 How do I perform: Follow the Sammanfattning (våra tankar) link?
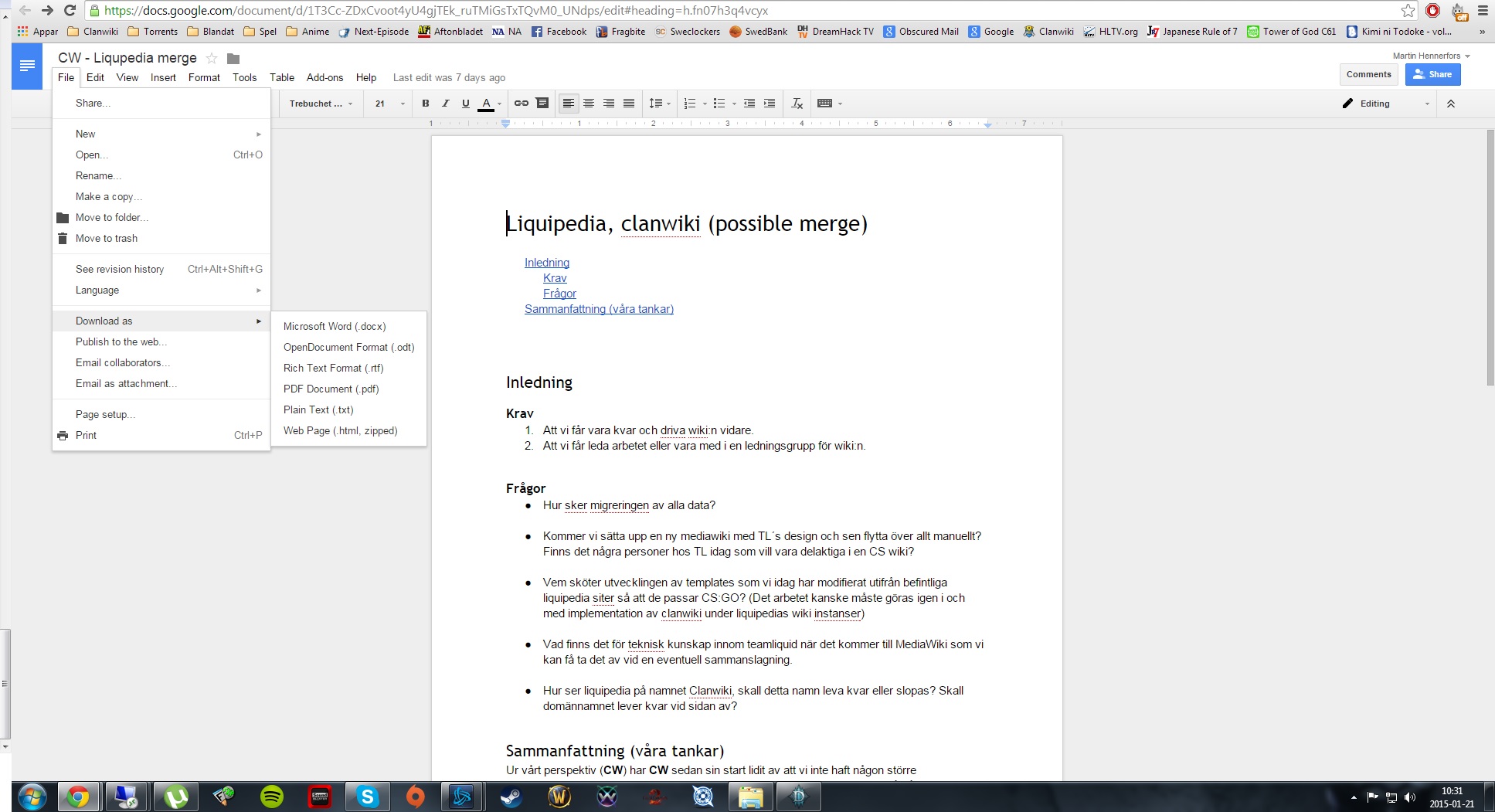click(x=599, y=309)
